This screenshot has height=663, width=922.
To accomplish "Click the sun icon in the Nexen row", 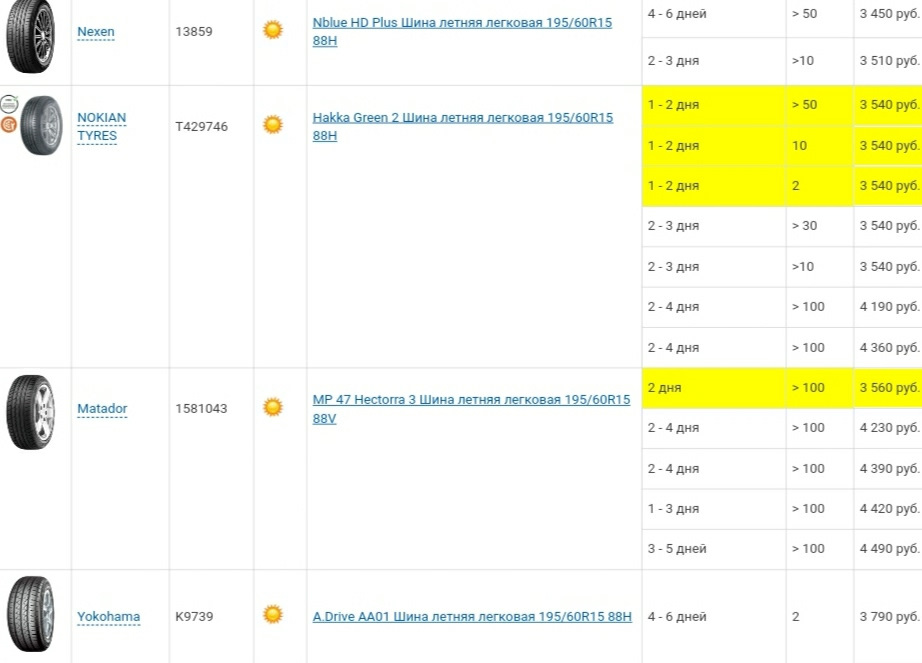I will point(272,30).
